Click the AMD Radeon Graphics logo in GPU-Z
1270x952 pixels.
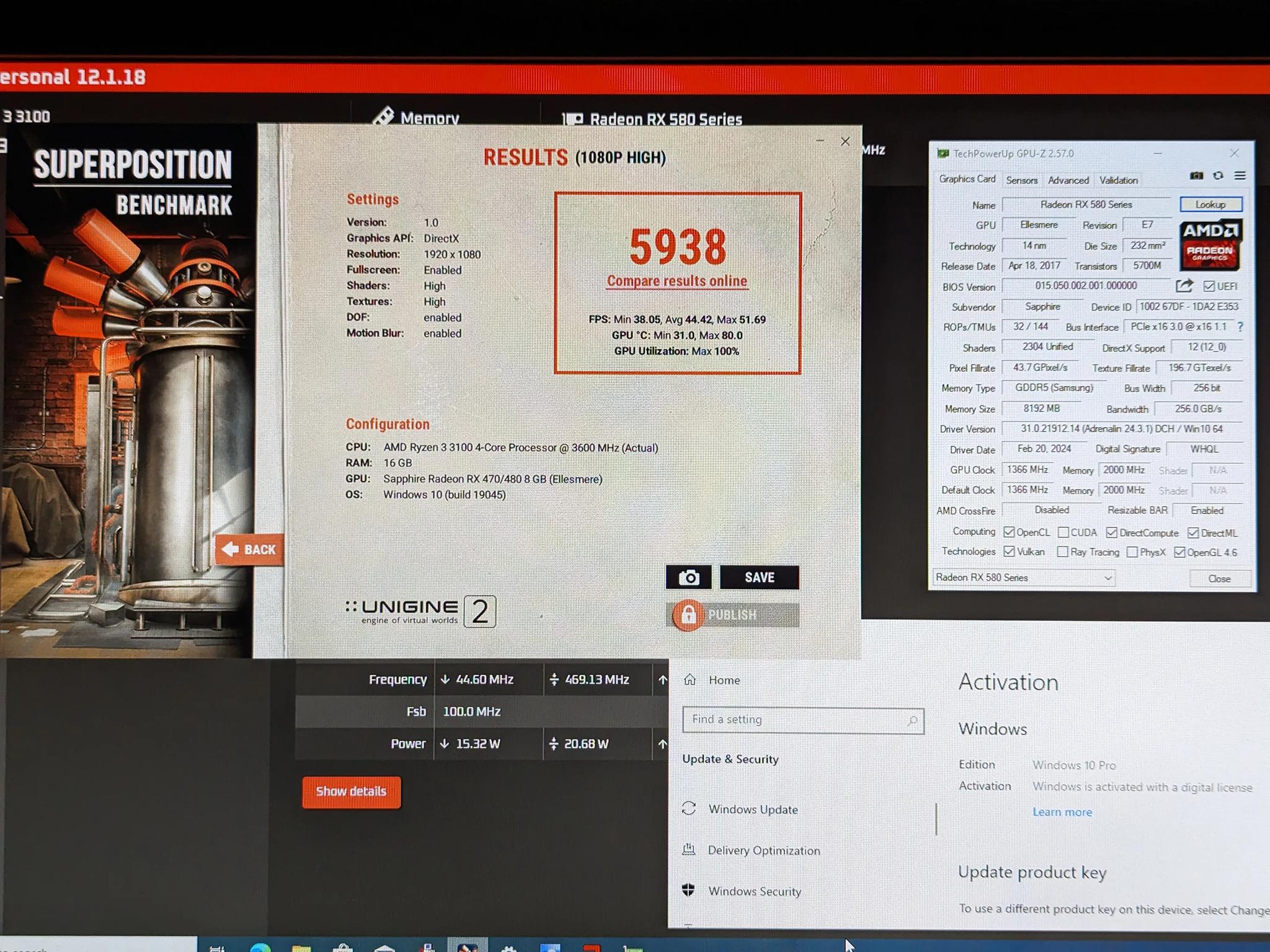tap(1210, 245)
